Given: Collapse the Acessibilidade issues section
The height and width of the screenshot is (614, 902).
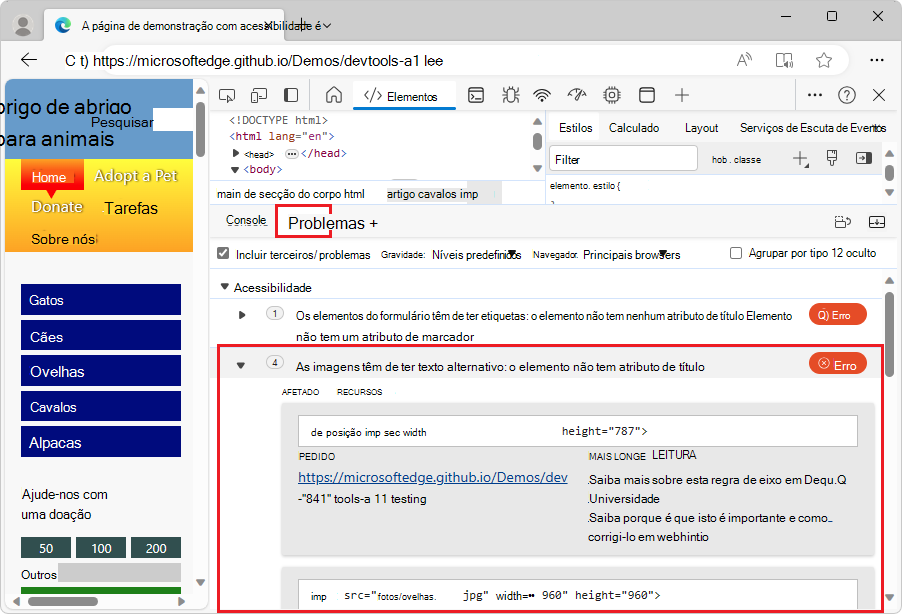Looking at the screenshot, I should 224,285.
